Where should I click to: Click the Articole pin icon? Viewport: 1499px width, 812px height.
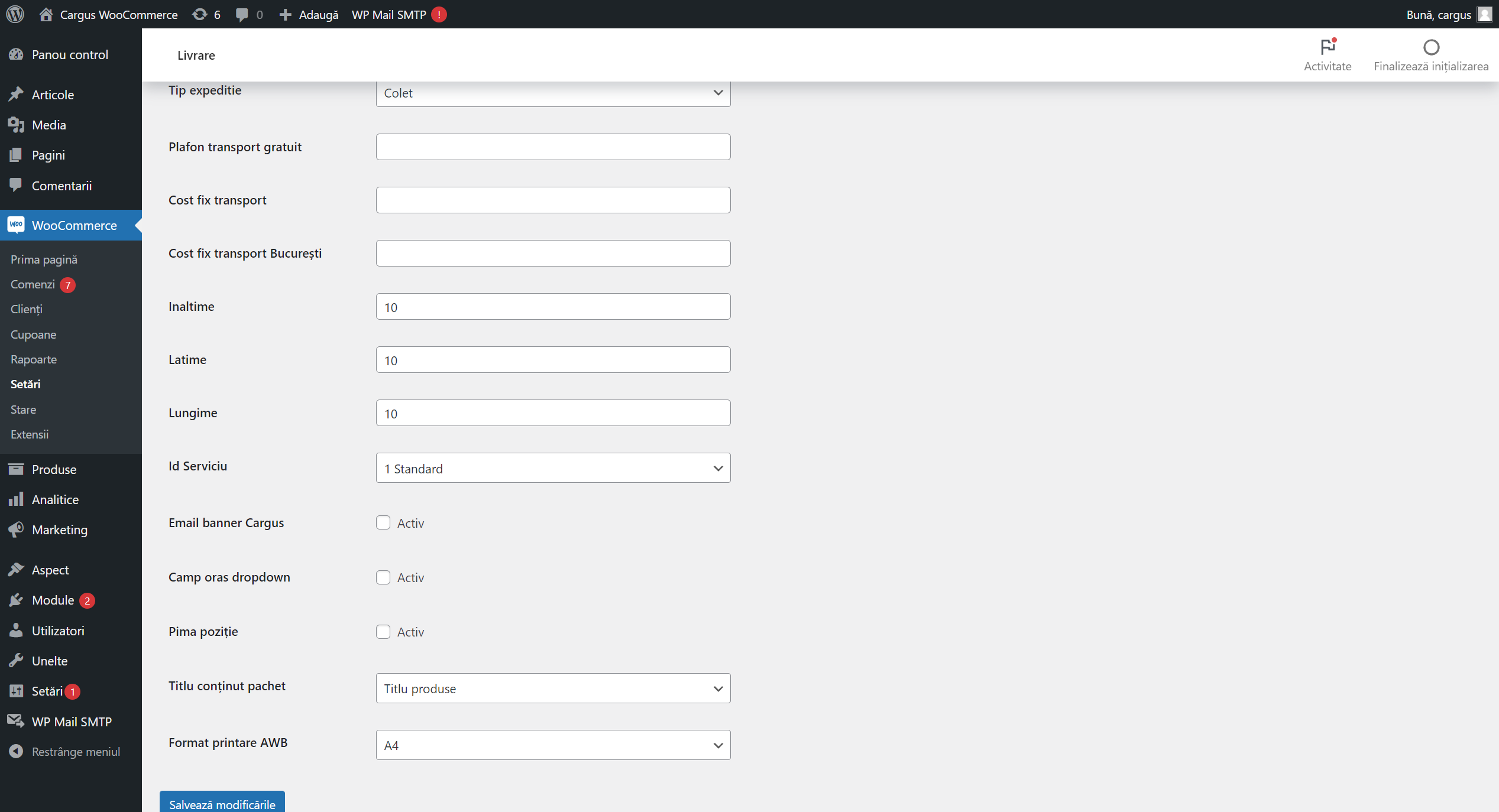click(16, 95)
